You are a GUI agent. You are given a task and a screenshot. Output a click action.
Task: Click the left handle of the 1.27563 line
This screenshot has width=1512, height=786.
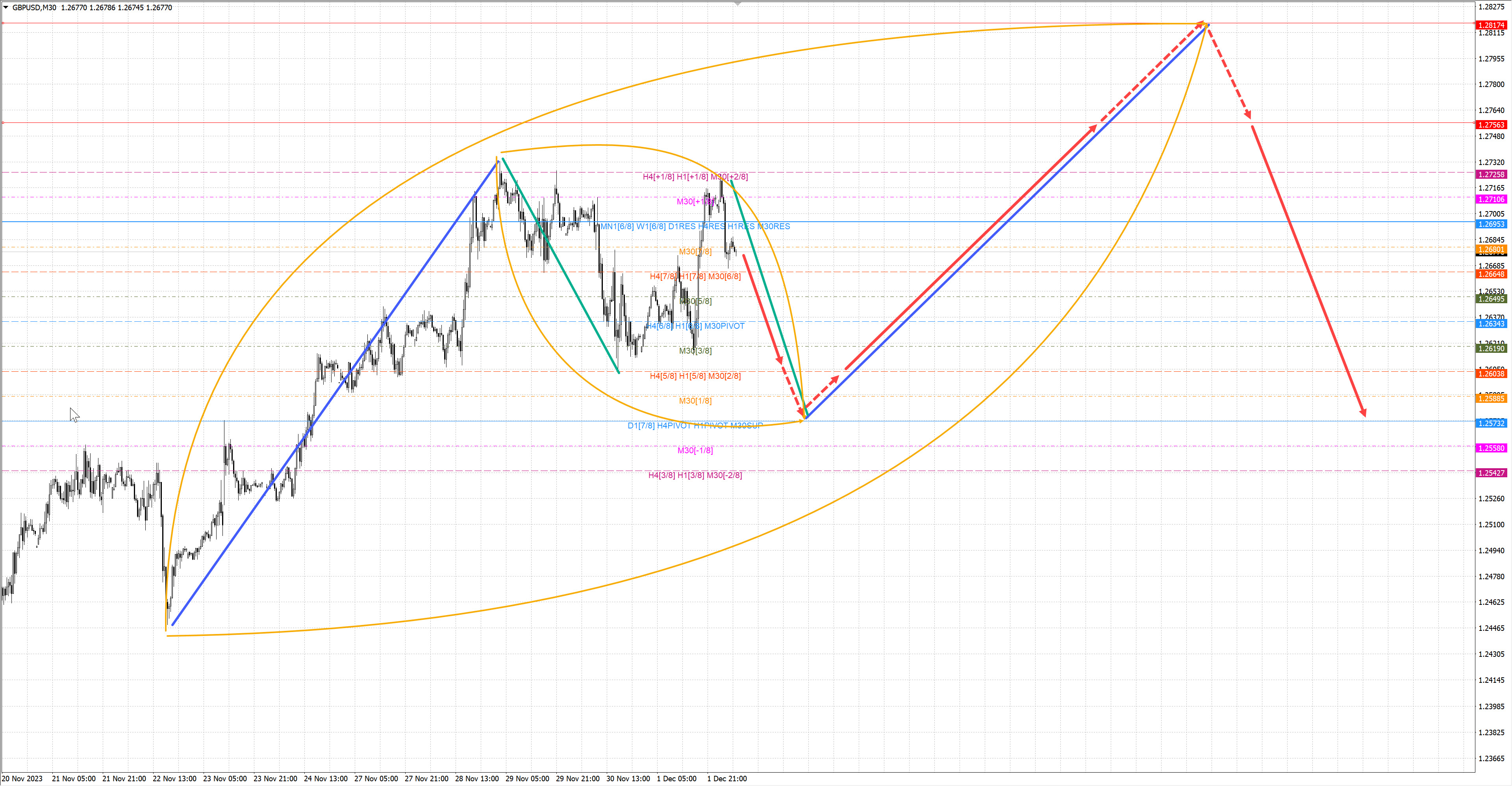(3, 123)
